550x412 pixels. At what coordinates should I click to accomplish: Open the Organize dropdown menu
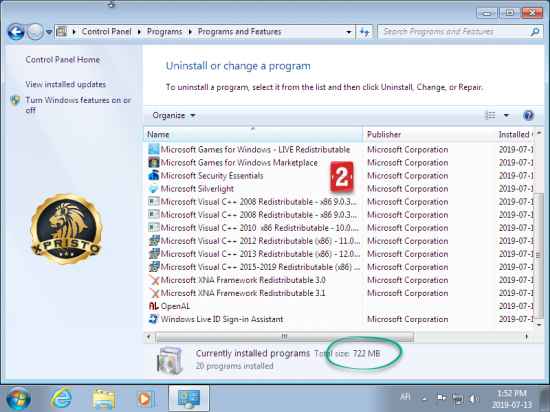(174, 115)
